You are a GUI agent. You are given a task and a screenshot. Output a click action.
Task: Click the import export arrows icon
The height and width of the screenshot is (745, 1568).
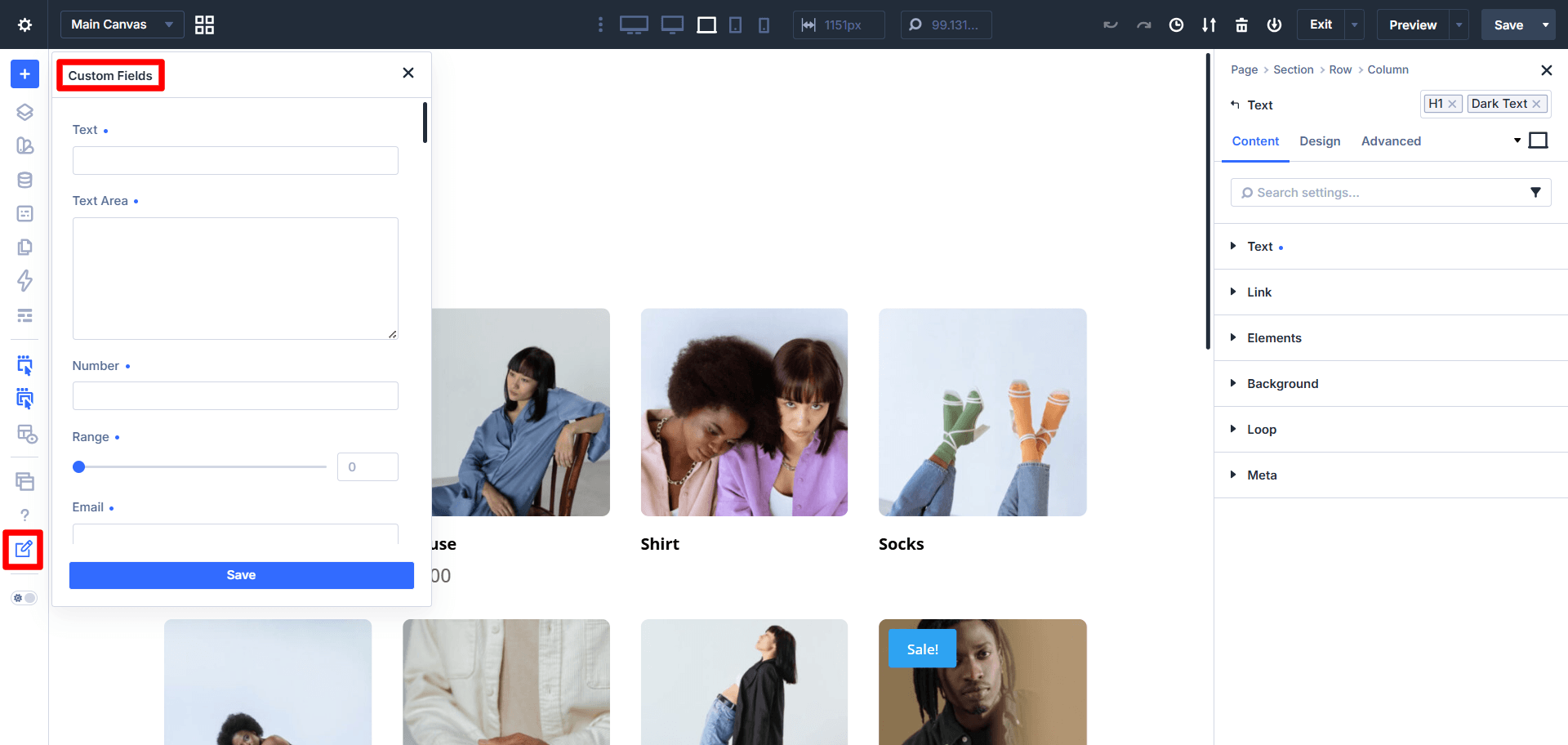pyautogui.click(x=1209, y=25)
